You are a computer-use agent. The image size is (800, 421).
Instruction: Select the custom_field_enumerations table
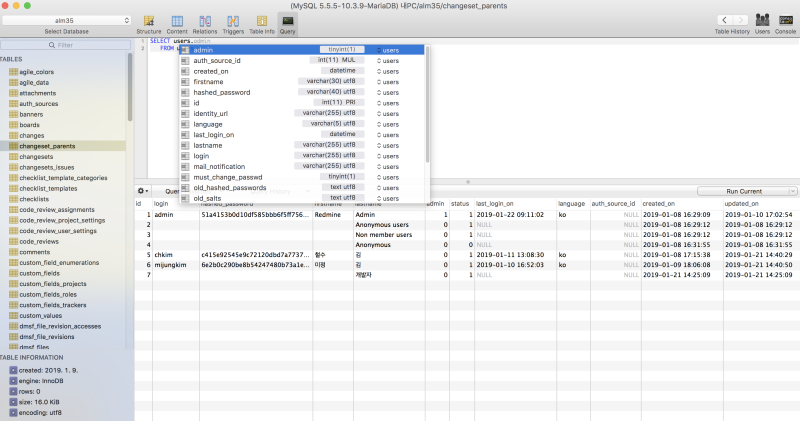[x=59, y=263]
